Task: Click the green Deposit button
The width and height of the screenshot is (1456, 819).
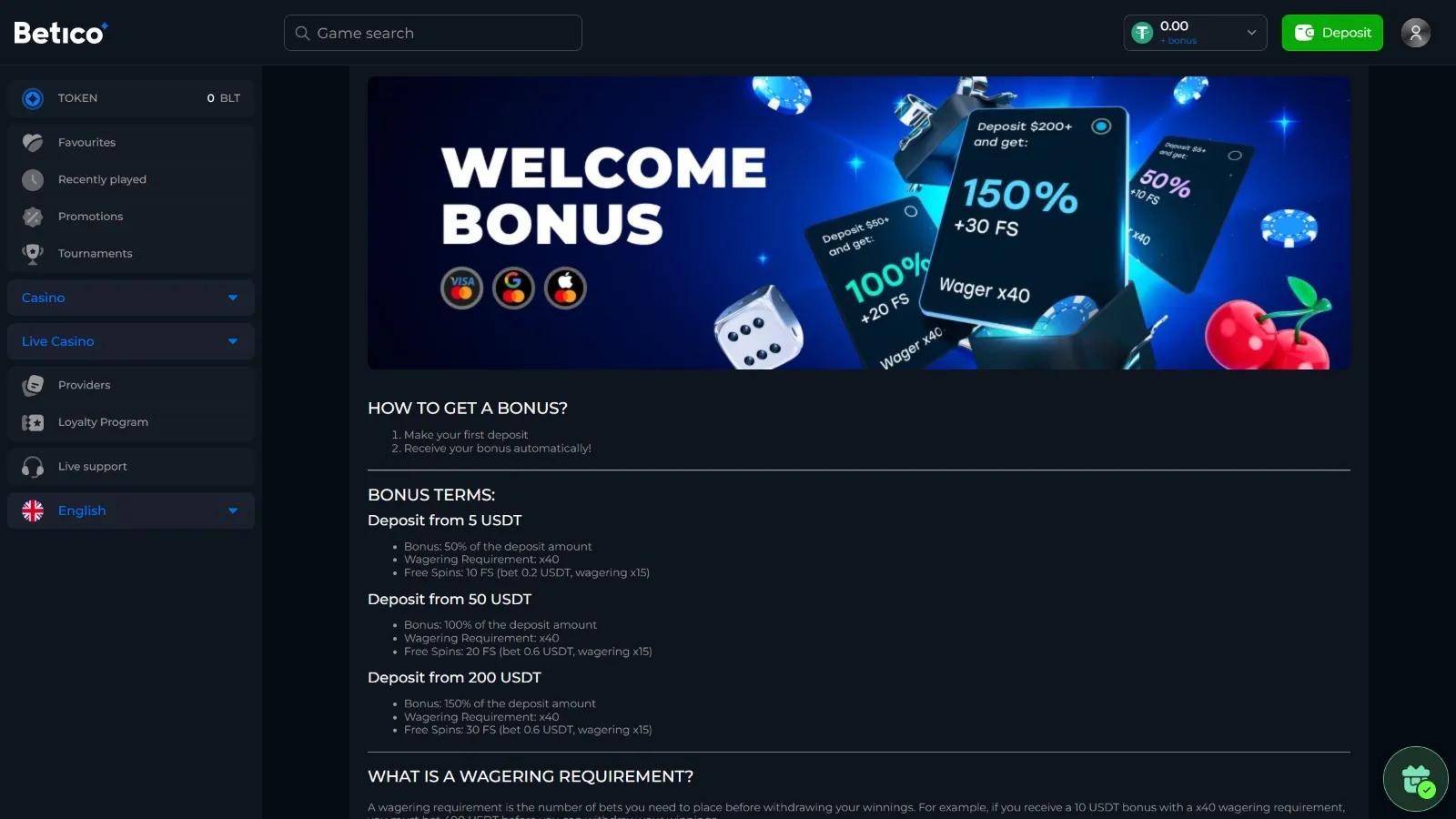Action: tap(1332, 33)
